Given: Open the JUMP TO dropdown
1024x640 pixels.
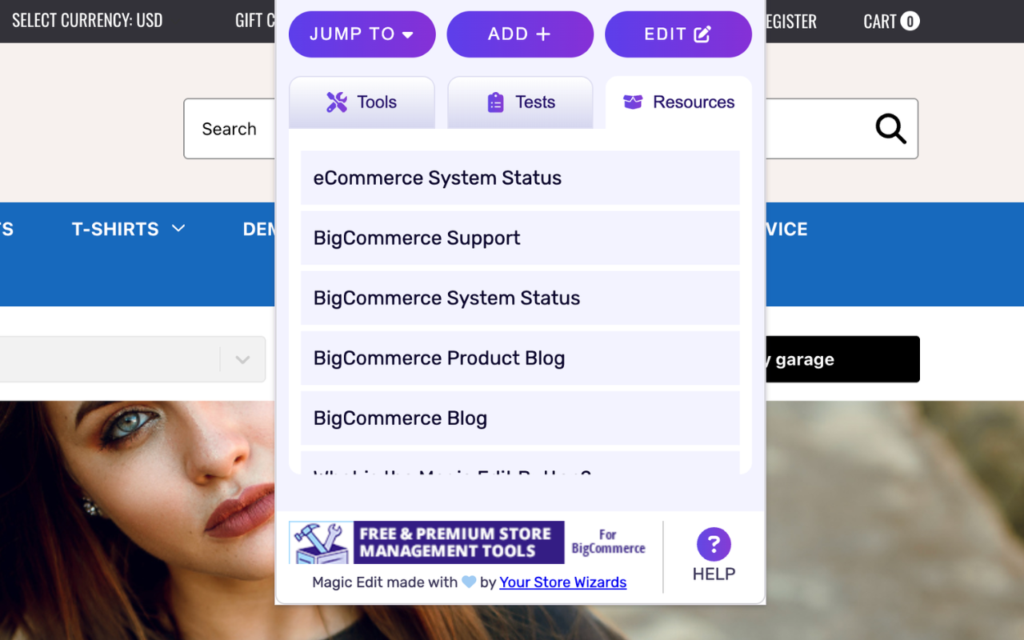Looking at the screenshot, I should pyautogui.click(x=361, y=33).
